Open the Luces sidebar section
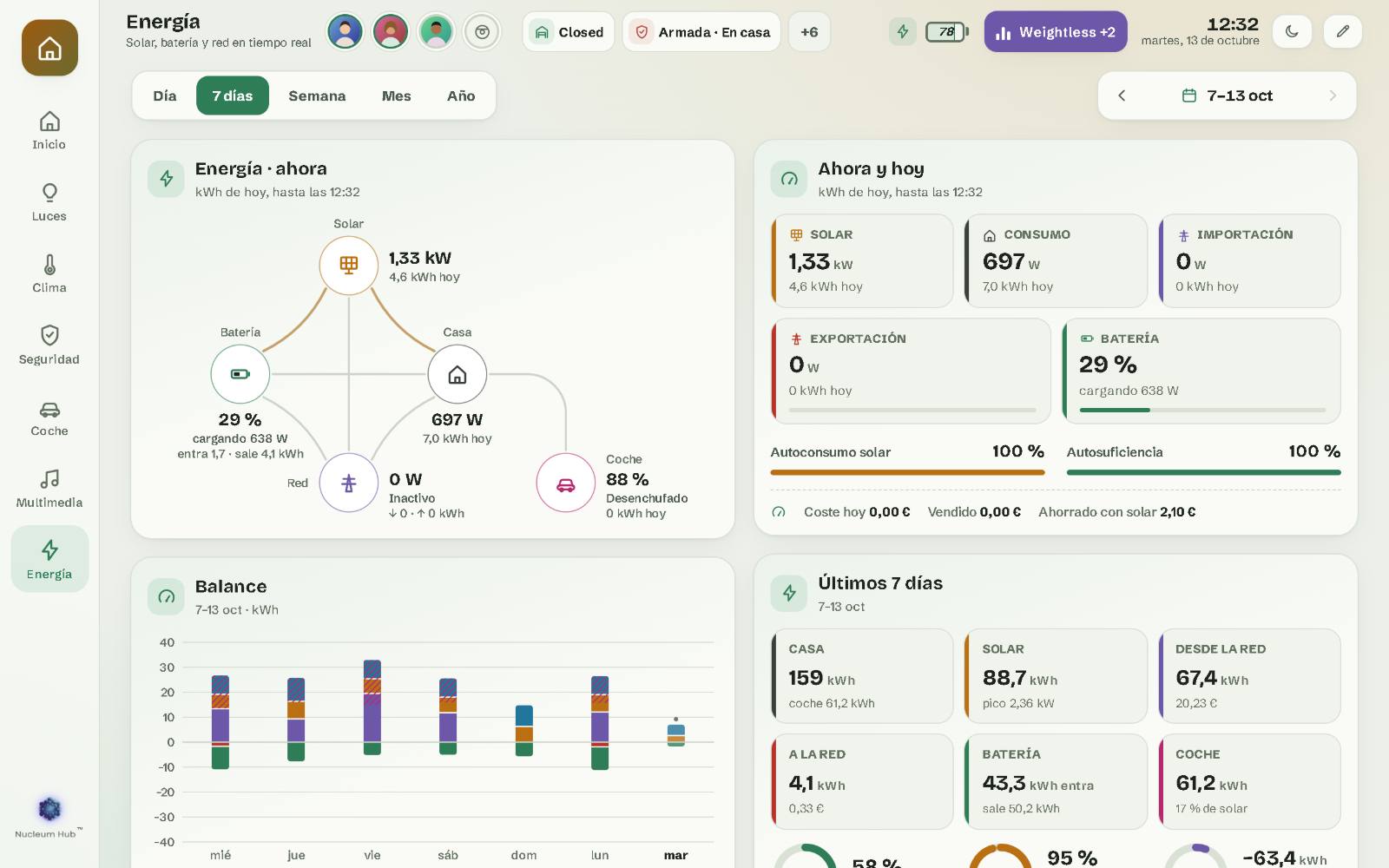This screenshot has height=868, width=1389. (x=49, y=201)
